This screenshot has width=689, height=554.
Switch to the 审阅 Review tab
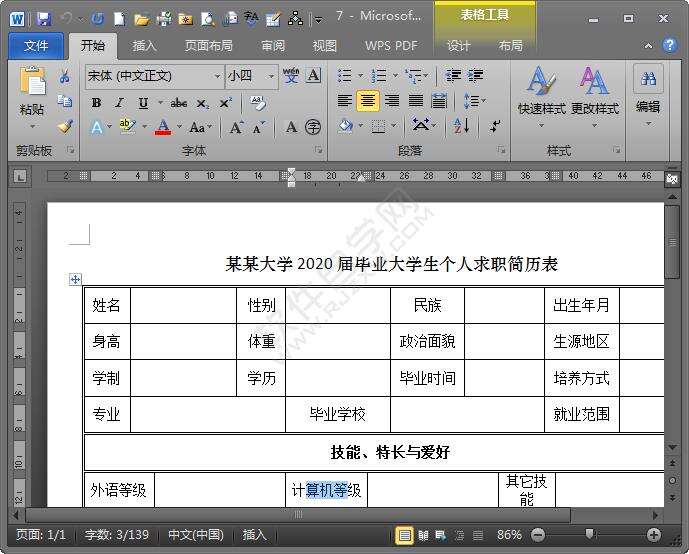[273, 46]
